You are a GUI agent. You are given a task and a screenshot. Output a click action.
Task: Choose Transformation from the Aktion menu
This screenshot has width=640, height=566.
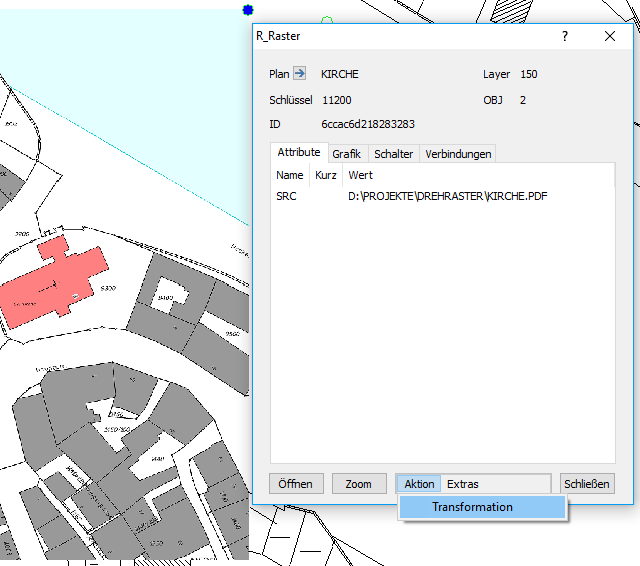(x=472, y=507)
